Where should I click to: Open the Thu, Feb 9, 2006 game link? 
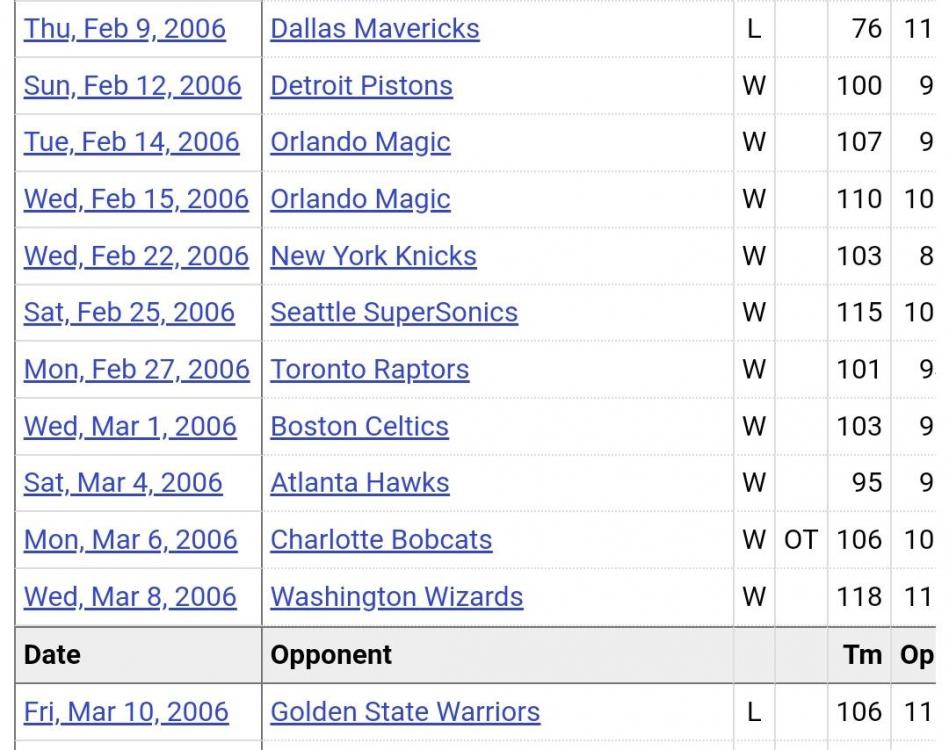[125, 28]
